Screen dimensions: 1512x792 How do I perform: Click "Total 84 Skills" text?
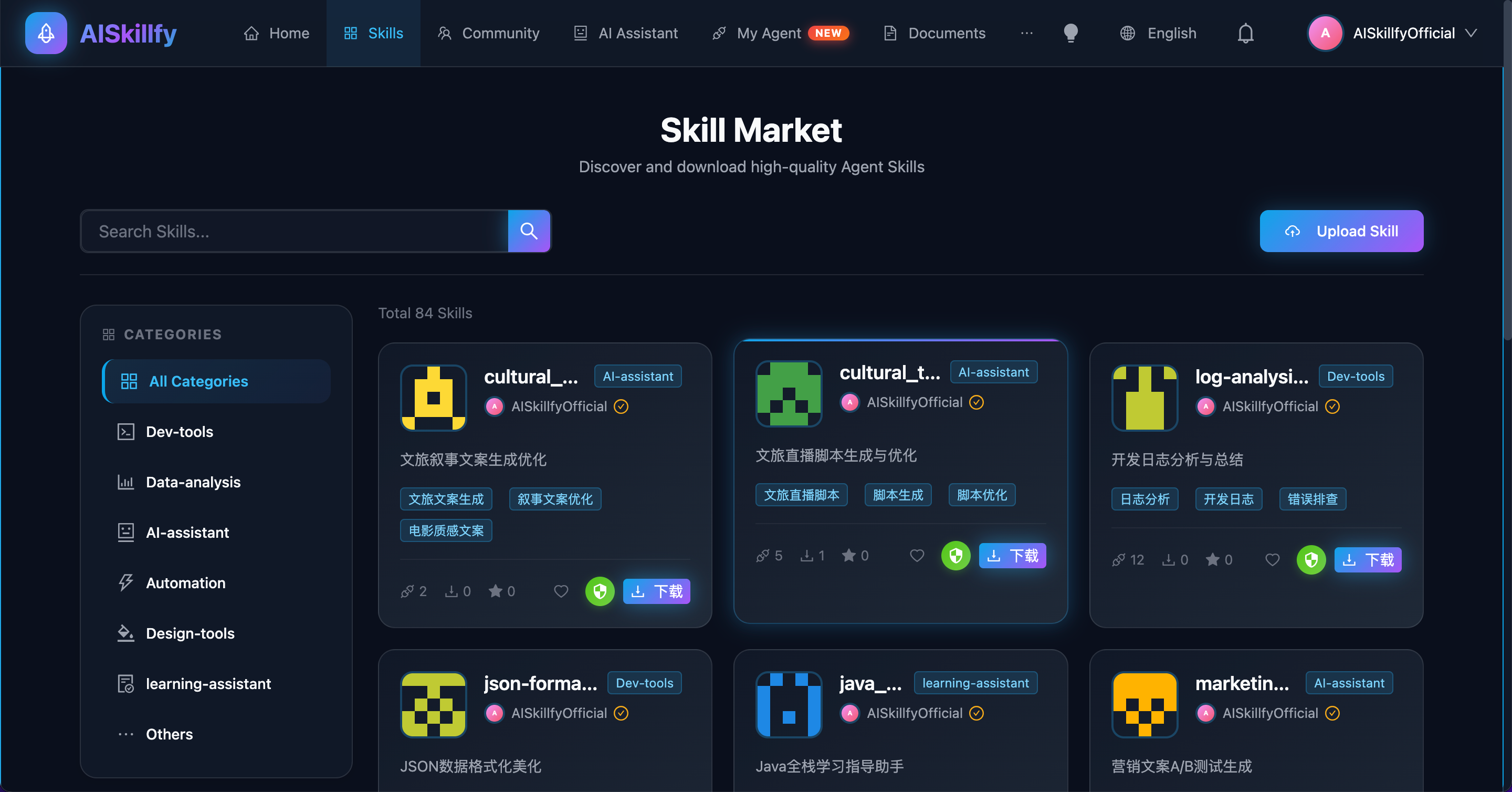pyautogui.click(x=425, y=313)
